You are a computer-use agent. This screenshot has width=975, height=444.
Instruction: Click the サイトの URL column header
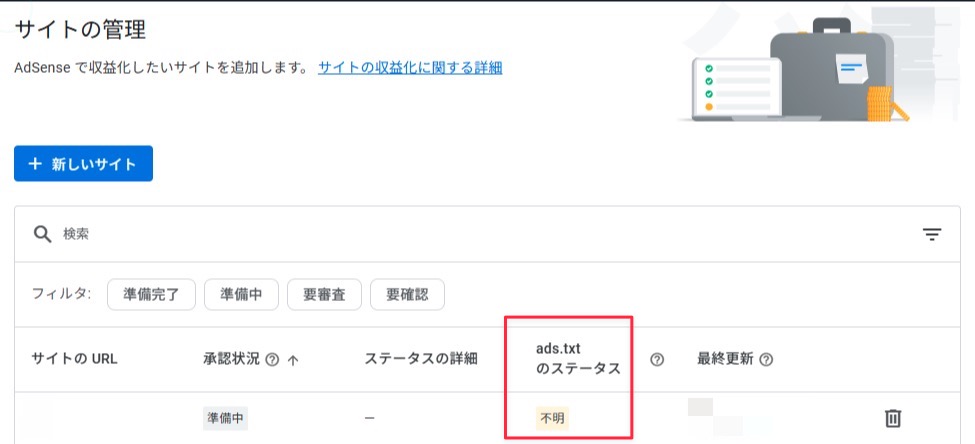point(74,359)
